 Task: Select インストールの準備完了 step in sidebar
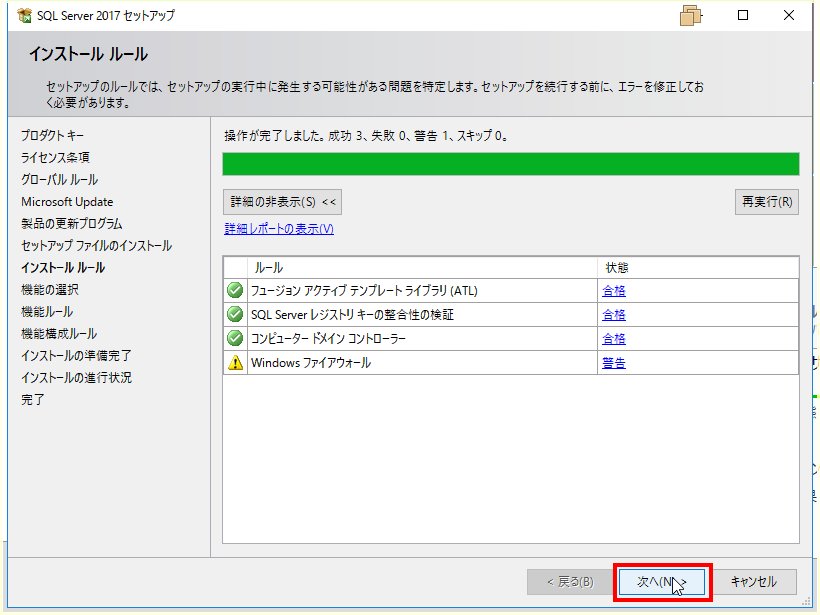pyautogui.click(x=76, y=355)
